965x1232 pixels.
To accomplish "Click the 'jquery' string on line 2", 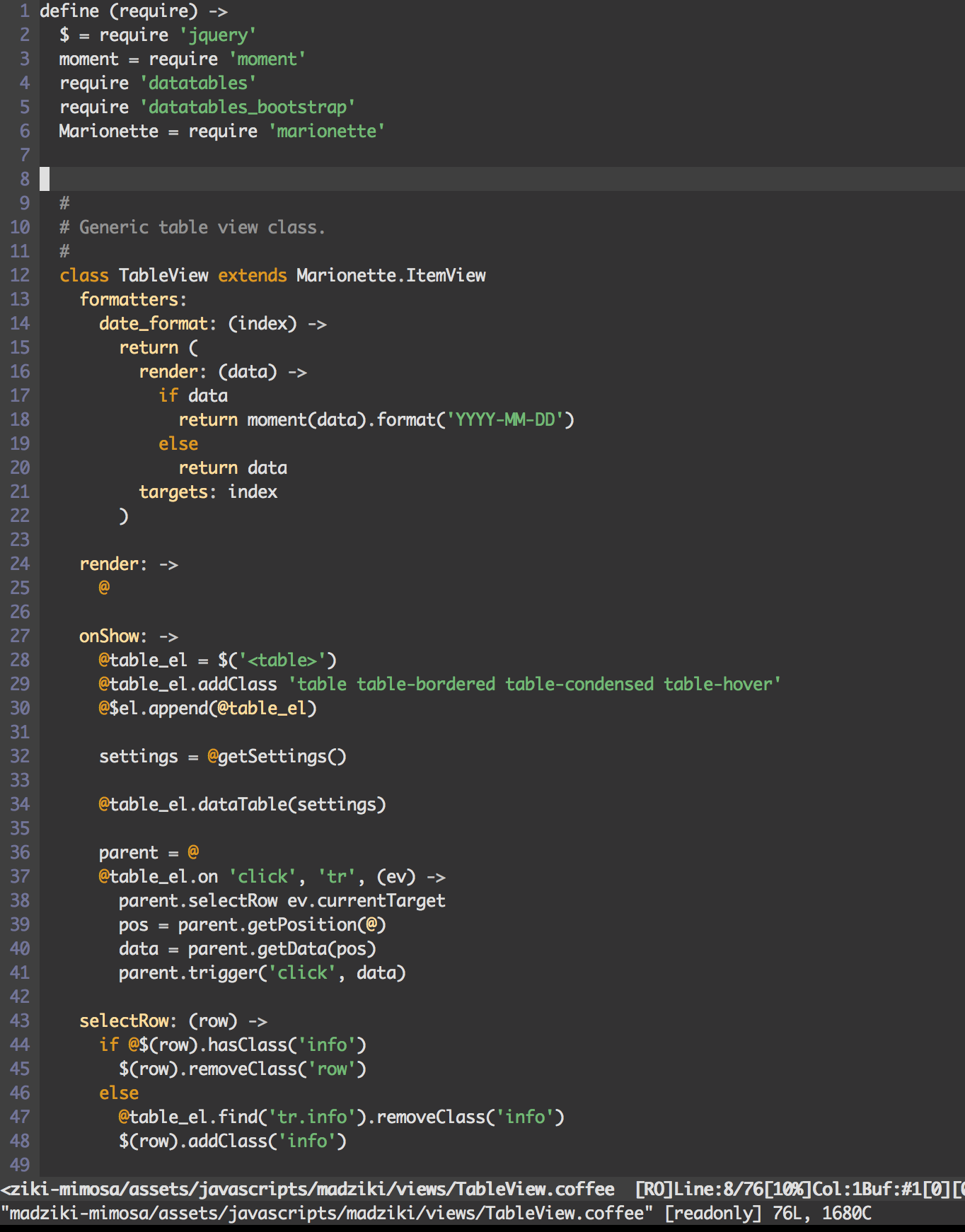I will point(218,35).
